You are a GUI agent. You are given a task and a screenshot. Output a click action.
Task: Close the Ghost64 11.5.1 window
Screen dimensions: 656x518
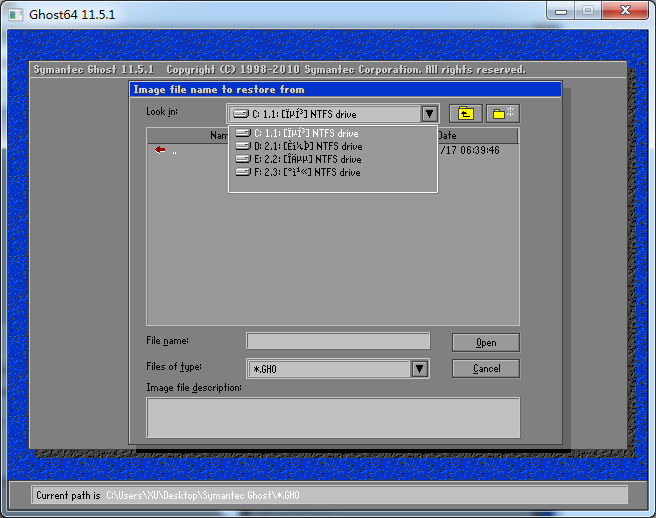click(625, 11)
